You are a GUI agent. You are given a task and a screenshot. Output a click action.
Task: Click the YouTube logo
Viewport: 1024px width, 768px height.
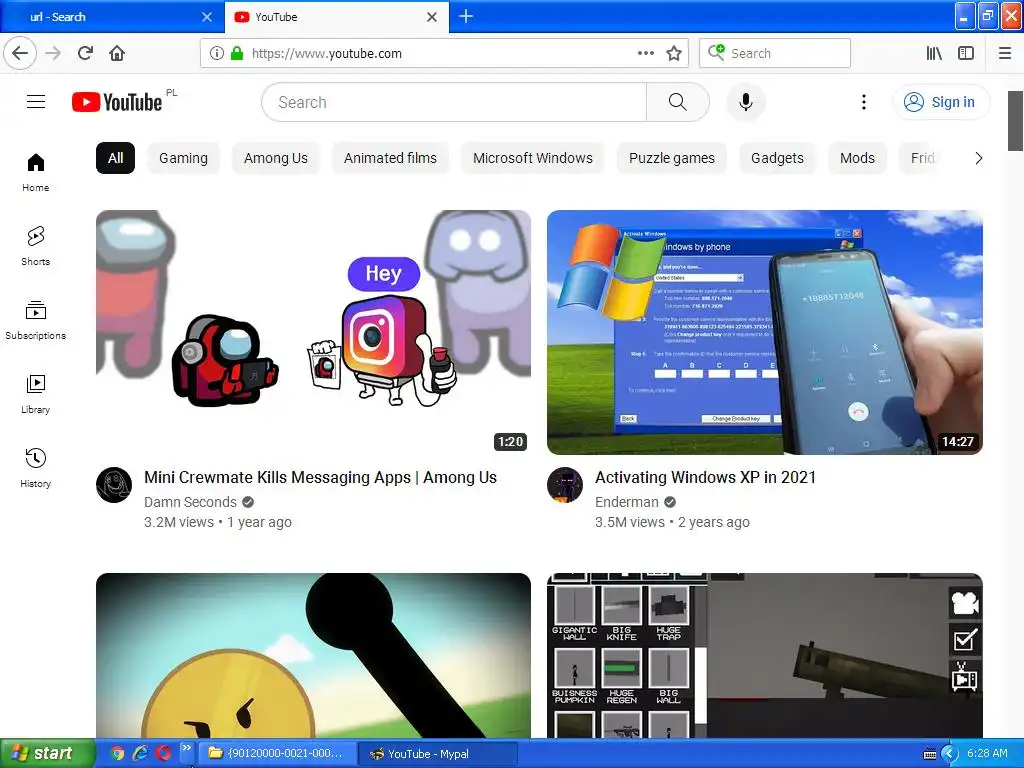tap(118, 103)
